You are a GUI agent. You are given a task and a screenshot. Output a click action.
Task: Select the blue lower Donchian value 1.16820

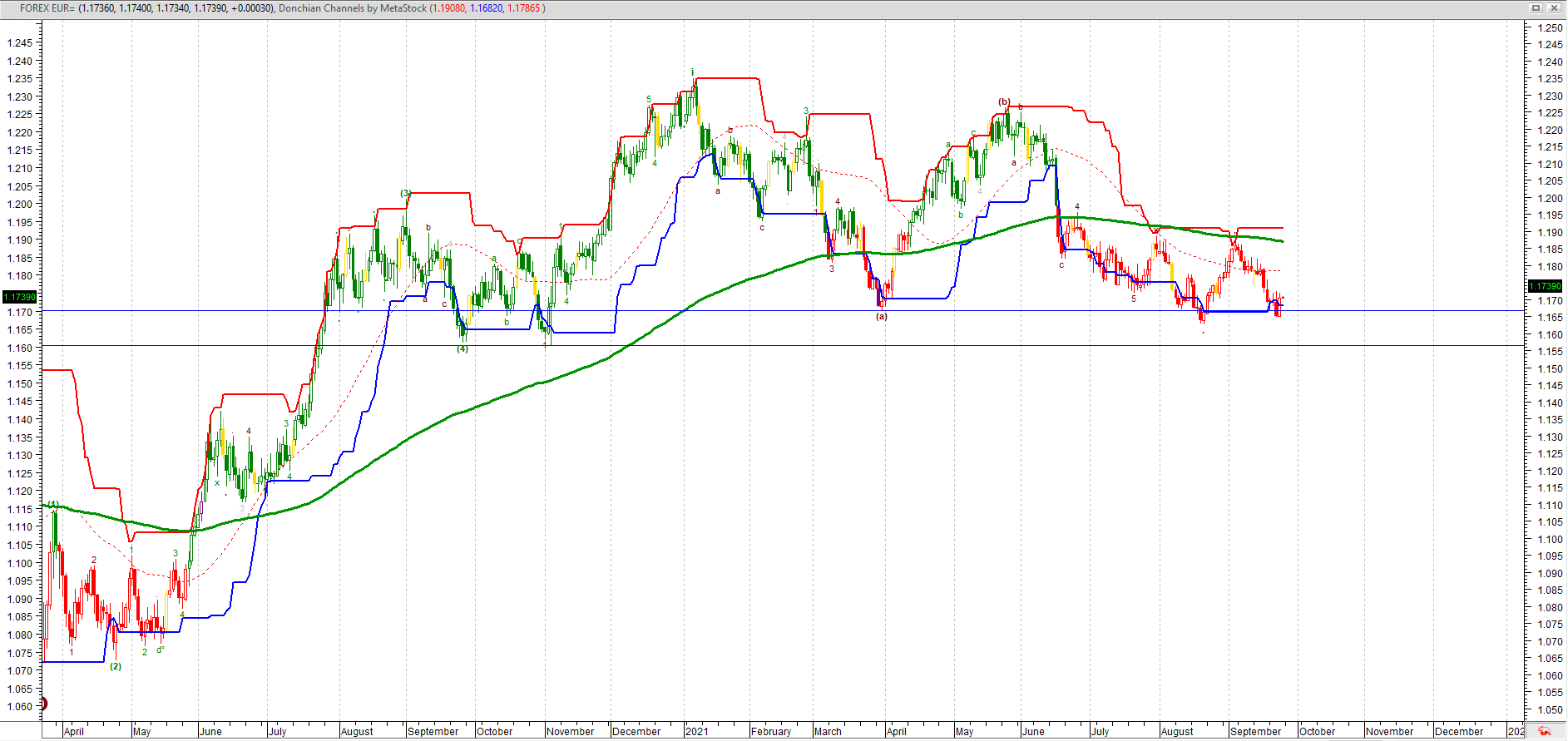pyautogui.click(x=487, y=8)
